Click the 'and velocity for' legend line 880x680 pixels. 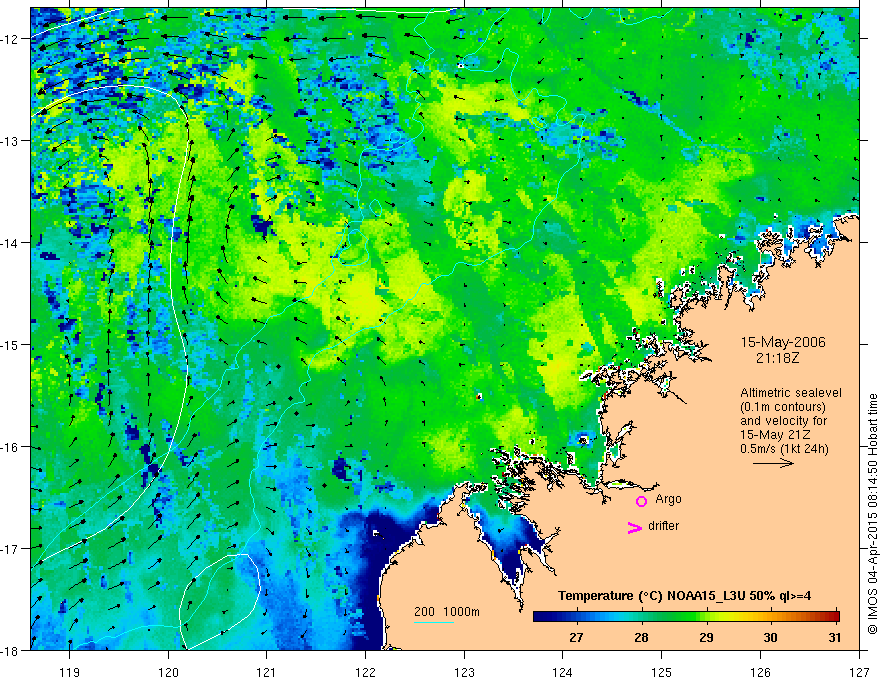point(784,421)
